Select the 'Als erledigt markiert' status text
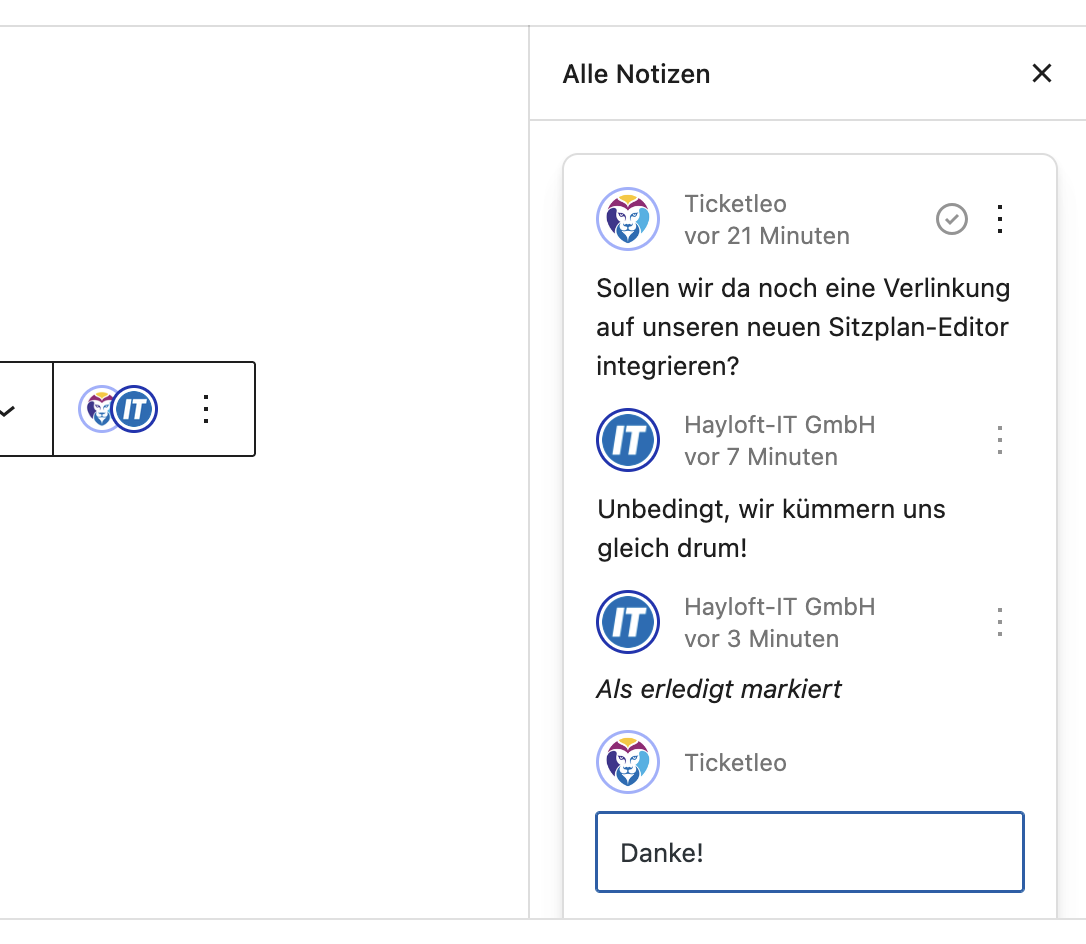Viewport: 1086px width, 944px height. pos(718,689)
